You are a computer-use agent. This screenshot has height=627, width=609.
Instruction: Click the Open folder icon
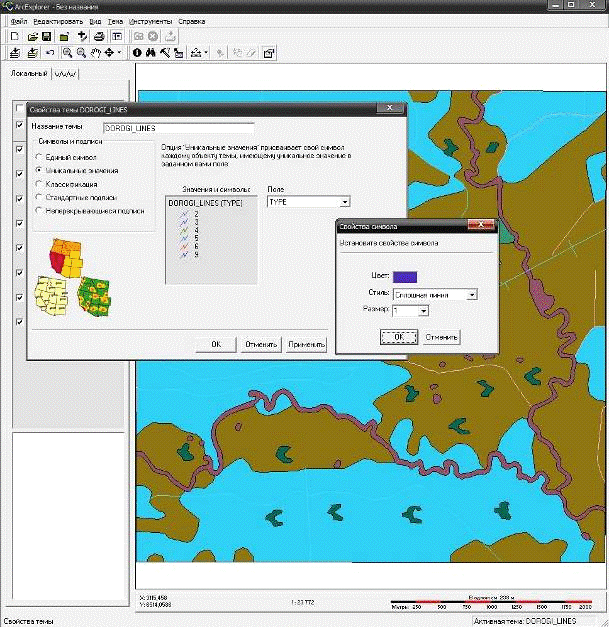pos(32,36)
